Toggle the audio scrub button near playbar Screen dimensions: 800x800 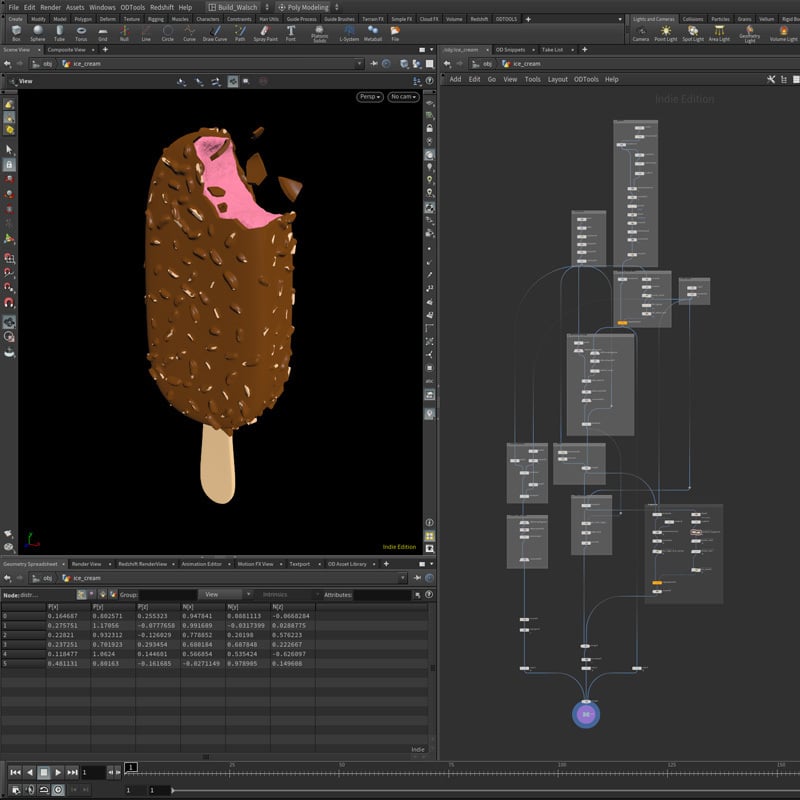click(30, 790)
